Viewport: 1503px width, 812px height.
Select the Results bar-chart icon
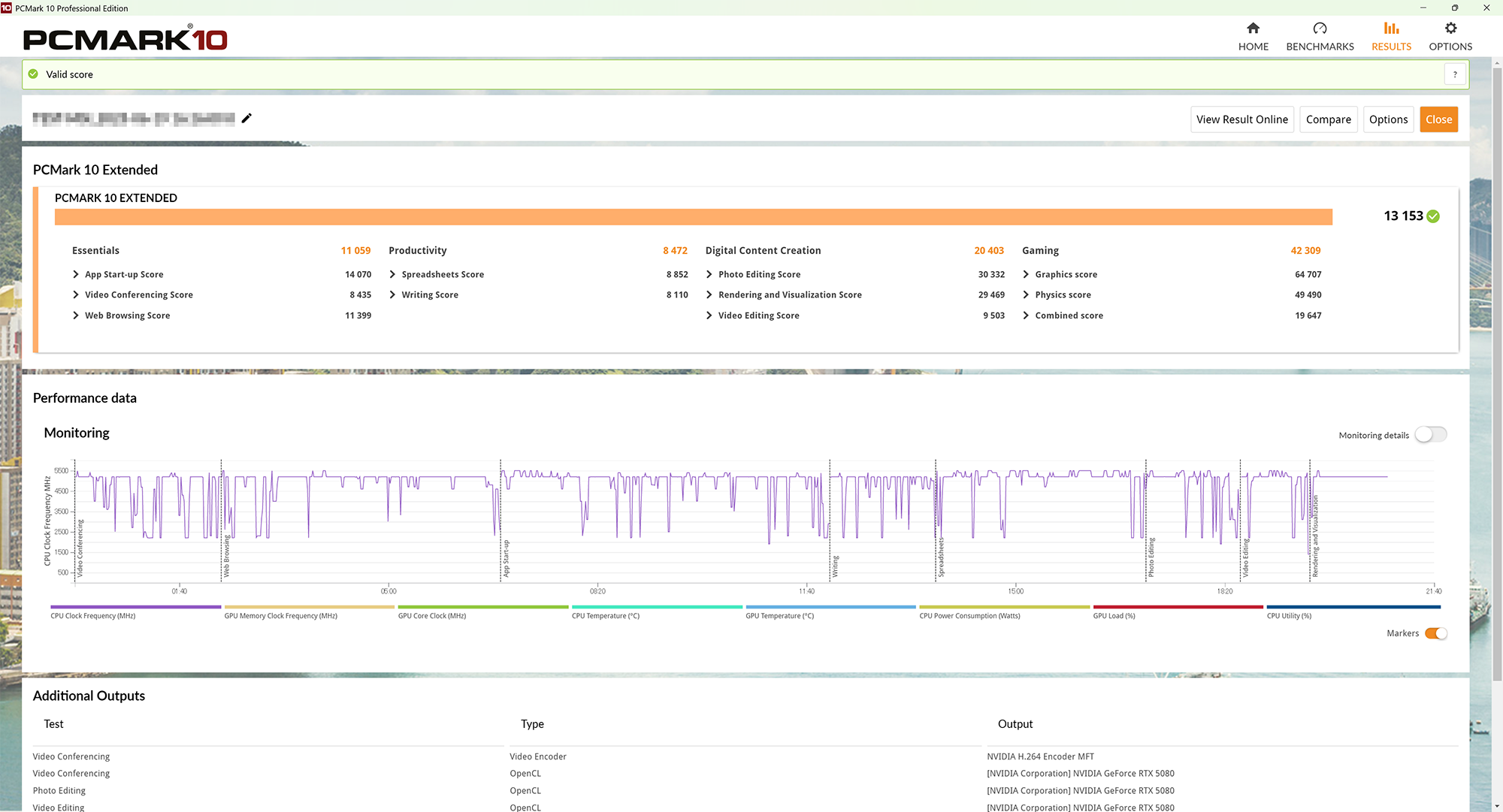click(1390, 28)
